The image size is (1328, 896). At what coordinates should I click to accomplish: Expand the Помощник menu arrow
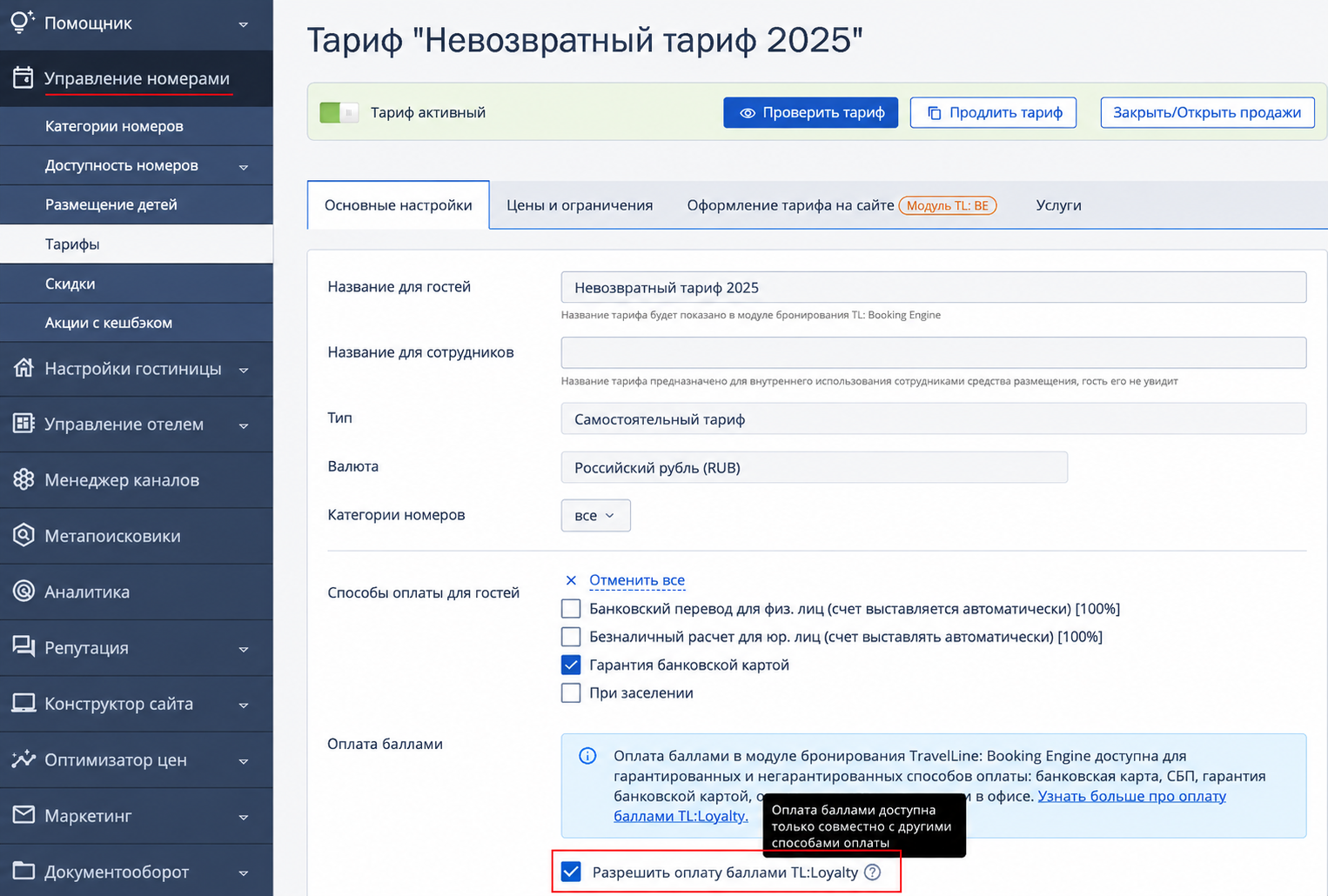tap(244, 24)
